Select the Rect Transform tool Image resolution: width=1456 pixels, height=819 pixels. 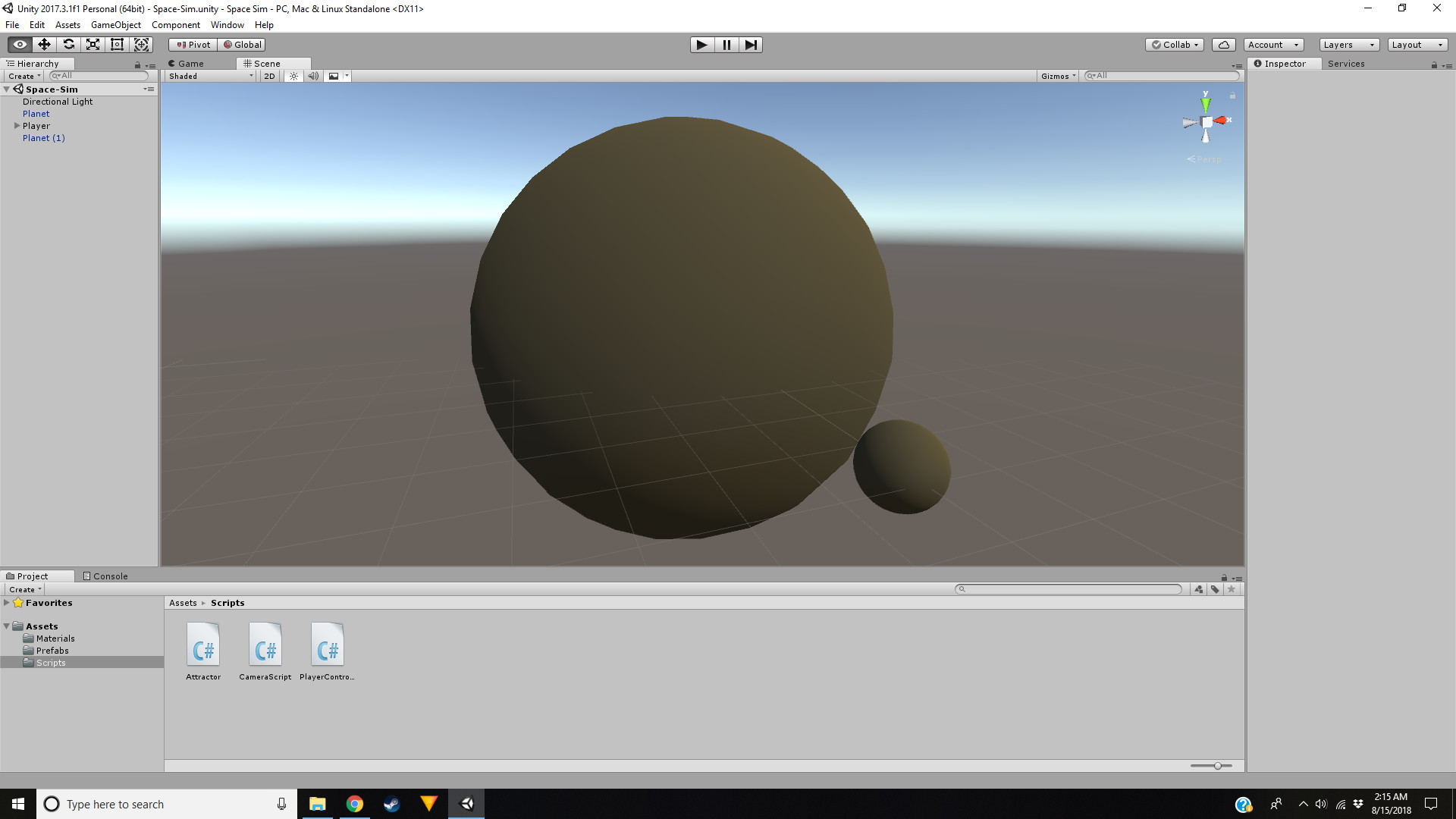(117, 45)
